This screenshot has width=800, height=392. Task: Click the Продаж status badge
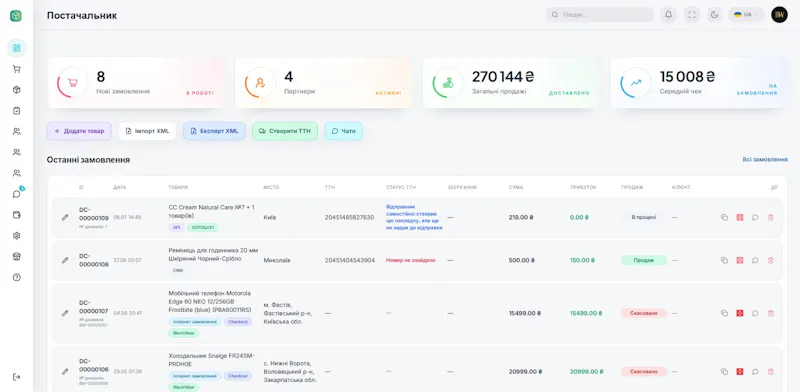643,260
